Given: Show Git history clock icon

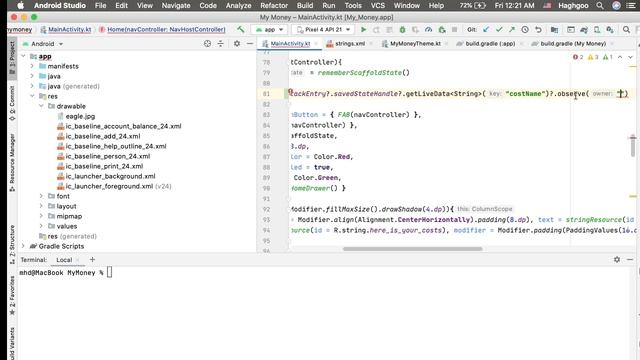Looking at the screenshot, I should point(525,30).
